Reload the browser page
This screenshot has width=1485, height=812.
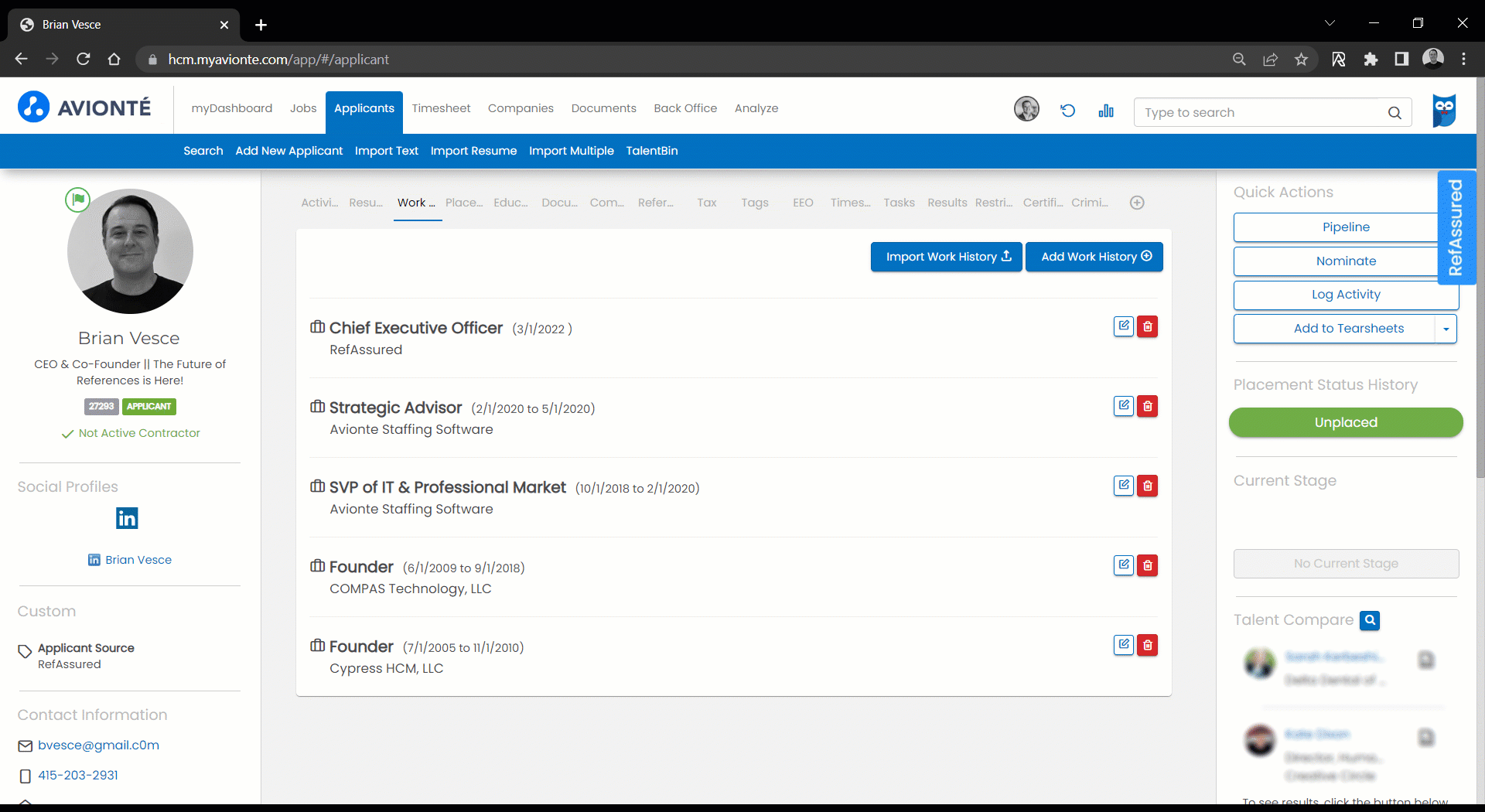coord(84,60)
